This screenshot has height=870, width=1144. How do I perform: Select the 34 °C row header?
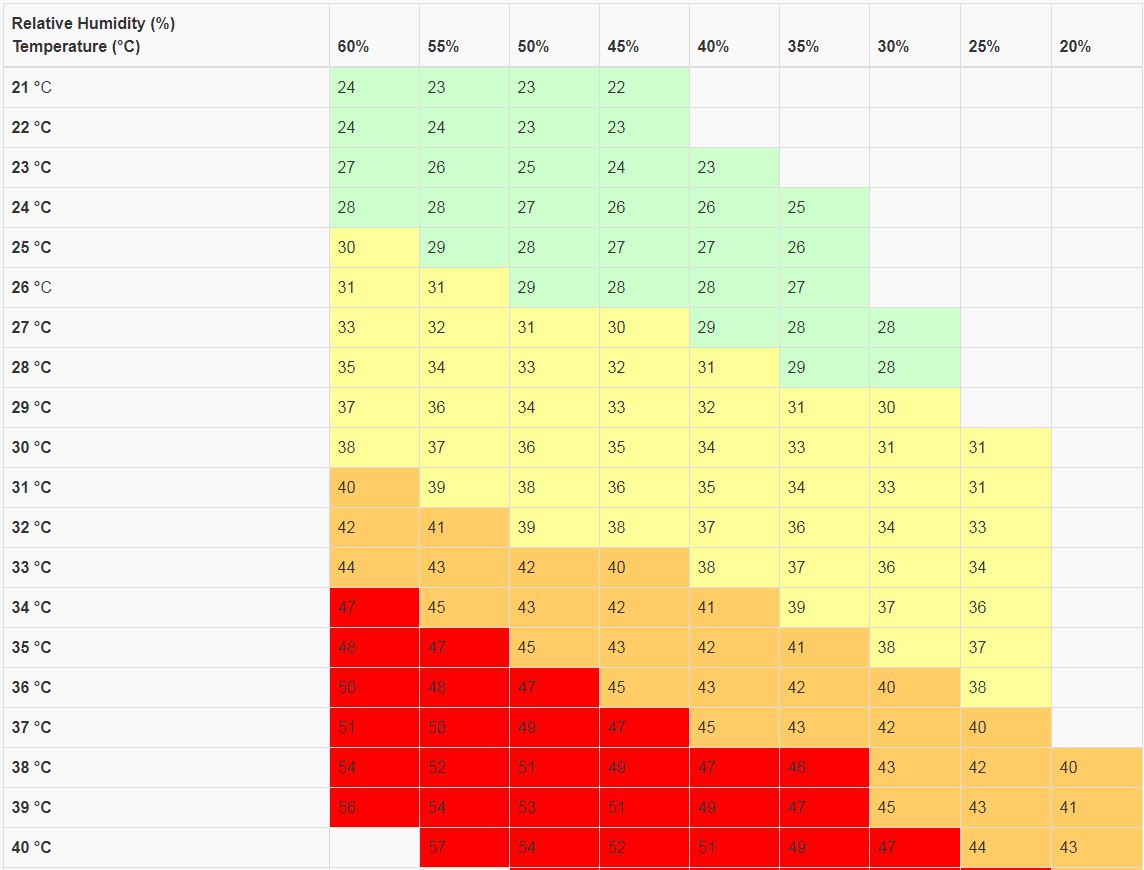(x=32, y=608)
